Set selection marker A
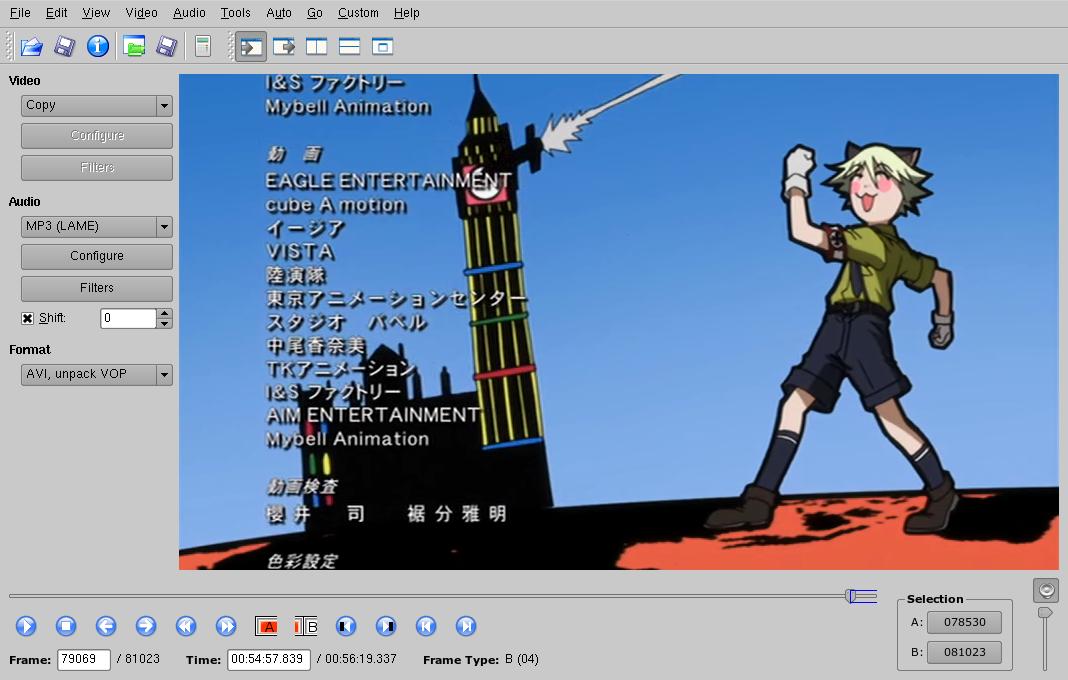Viewport: 1068px width, 680px height. pos(266,625)
